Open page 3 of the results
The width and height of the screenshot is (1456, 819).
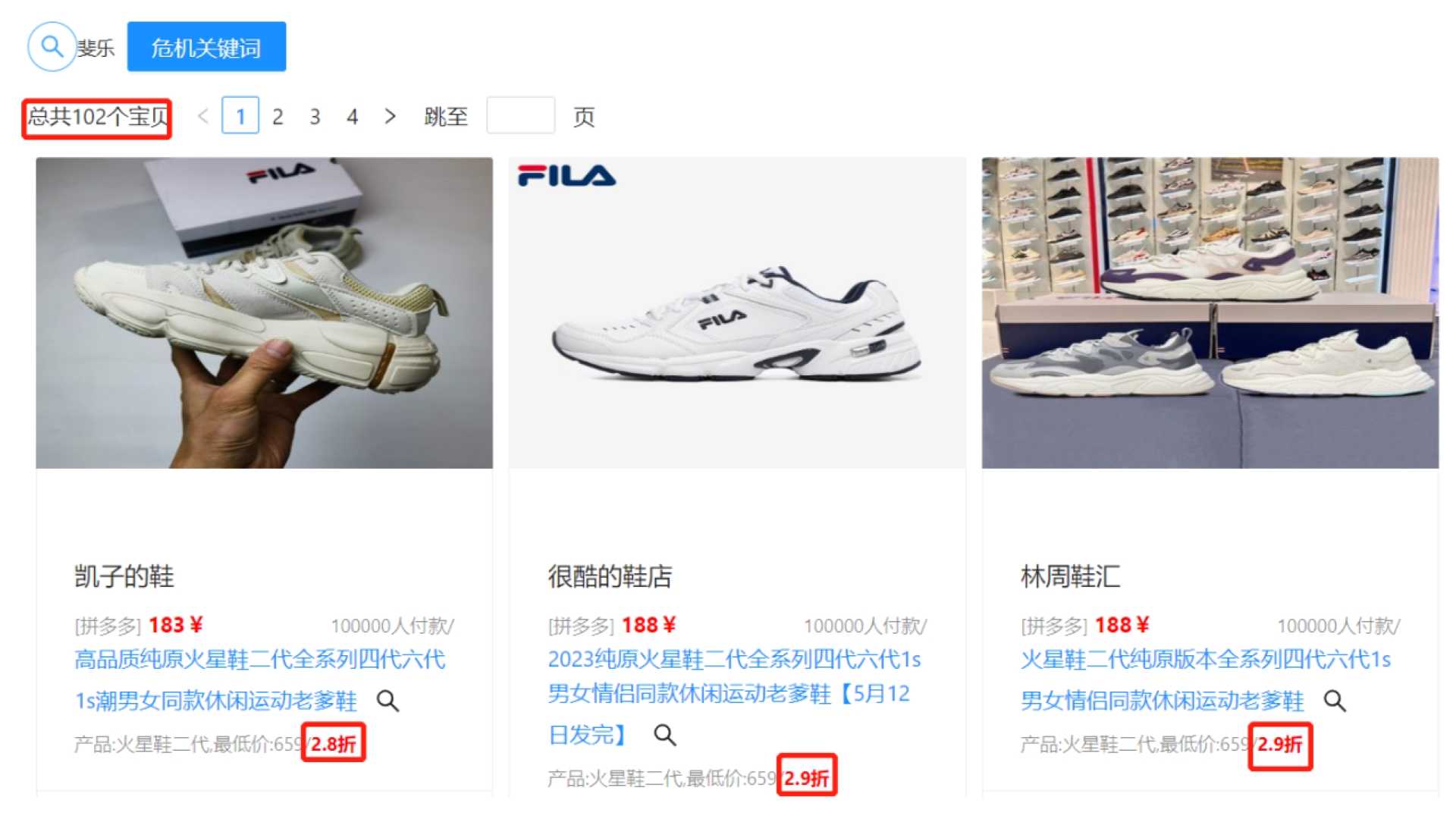coord(315,116)
